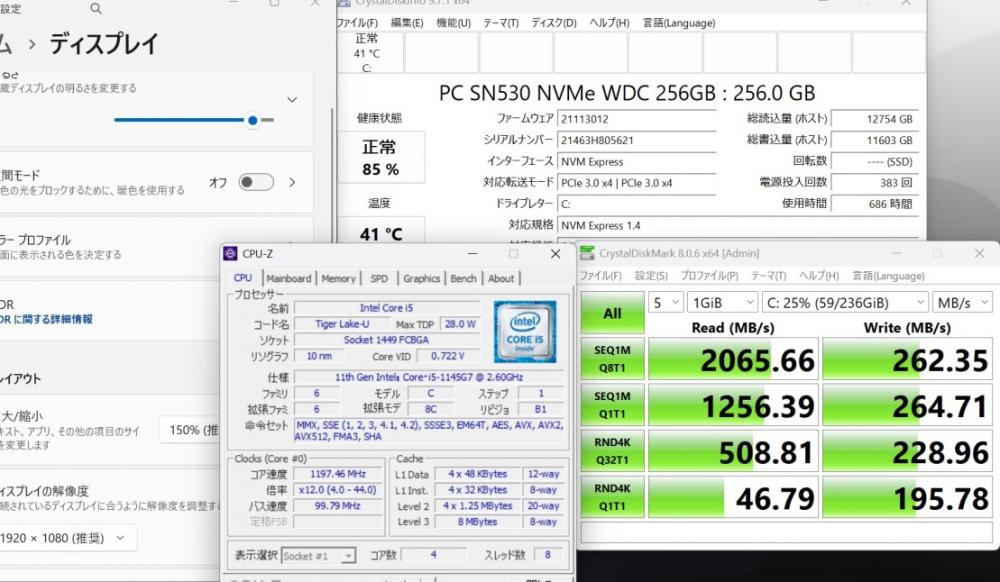Click the NVM Express interface field
Image resolution: width=1000 pixels, height=582 pixels.
coord(636,162)
